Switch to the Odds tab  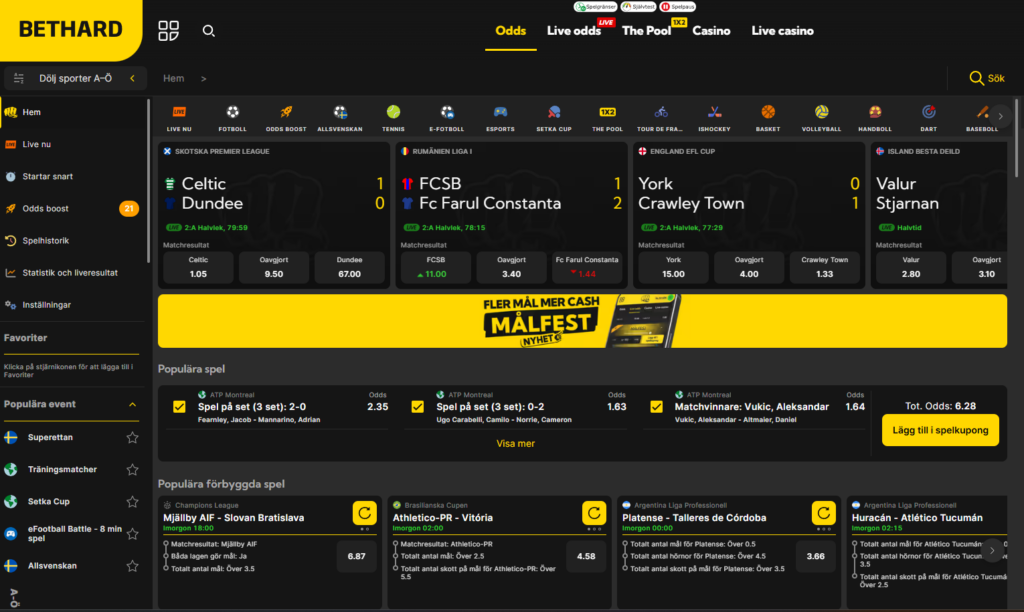tap(511, 31)
